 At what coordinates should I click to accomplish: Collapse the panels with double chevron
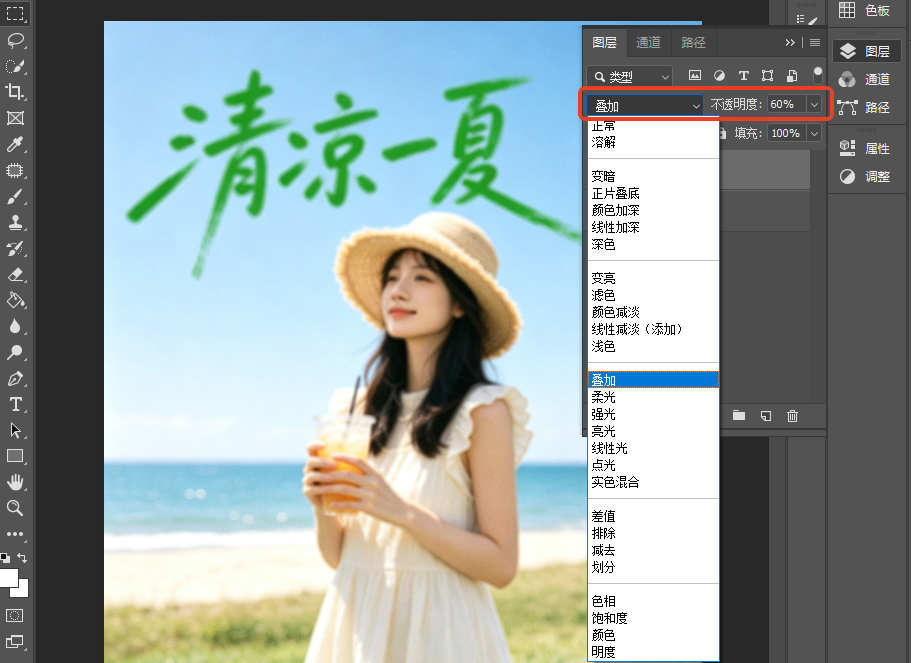[x=790, y=42]
